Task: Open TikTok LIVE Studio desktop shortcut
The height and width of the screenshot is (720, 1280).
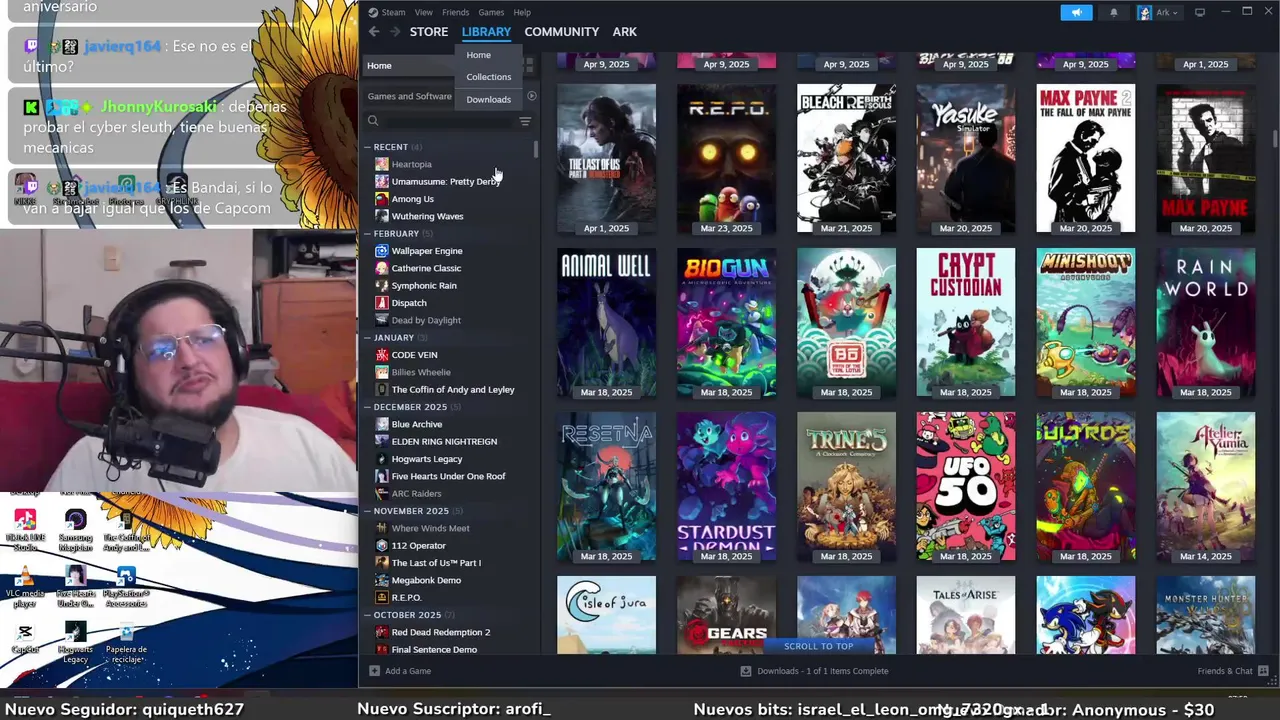Action: coord(25,530)
